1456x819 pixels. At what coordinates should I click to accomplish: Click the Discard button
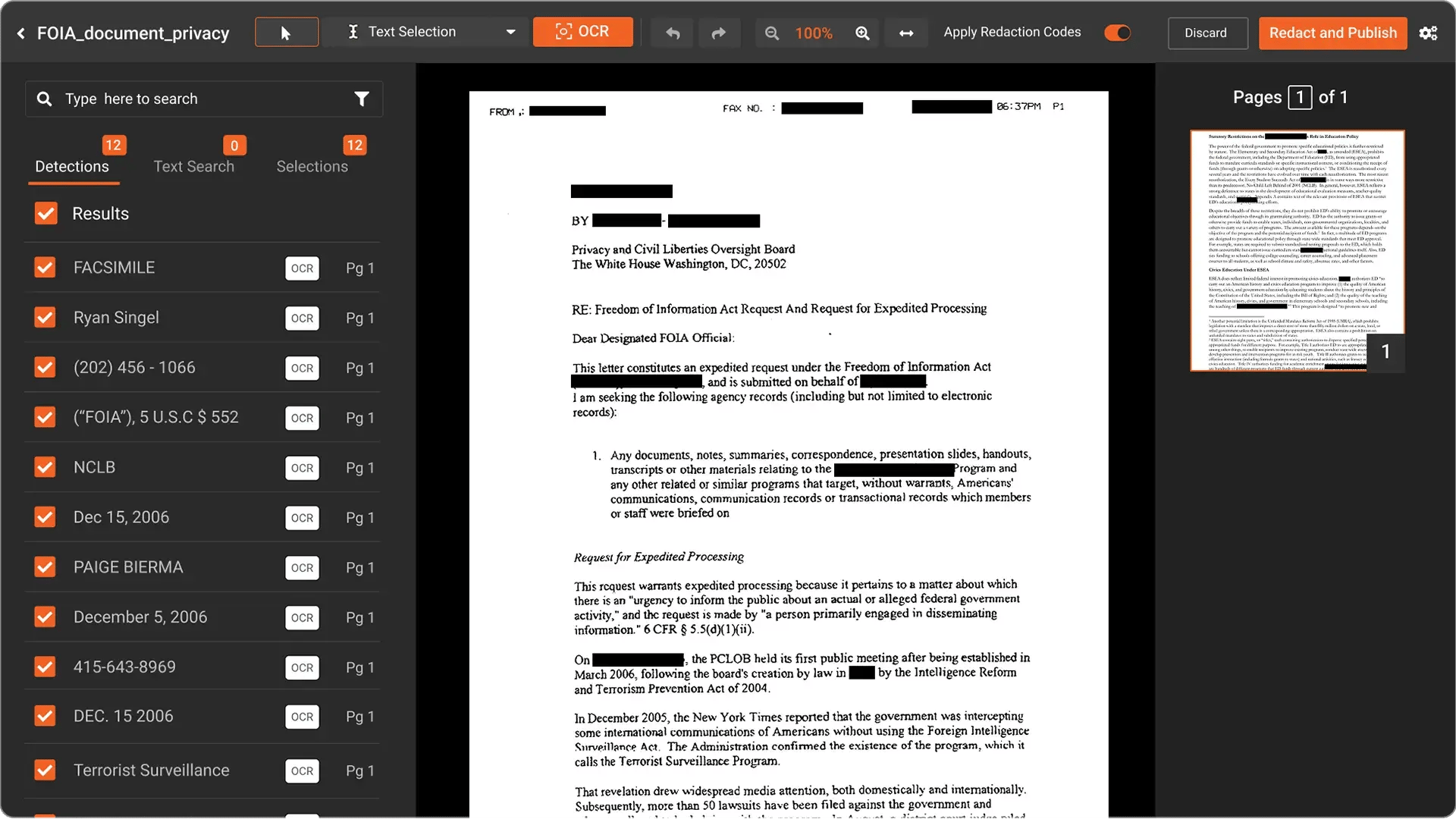[x=1206, y=33]
